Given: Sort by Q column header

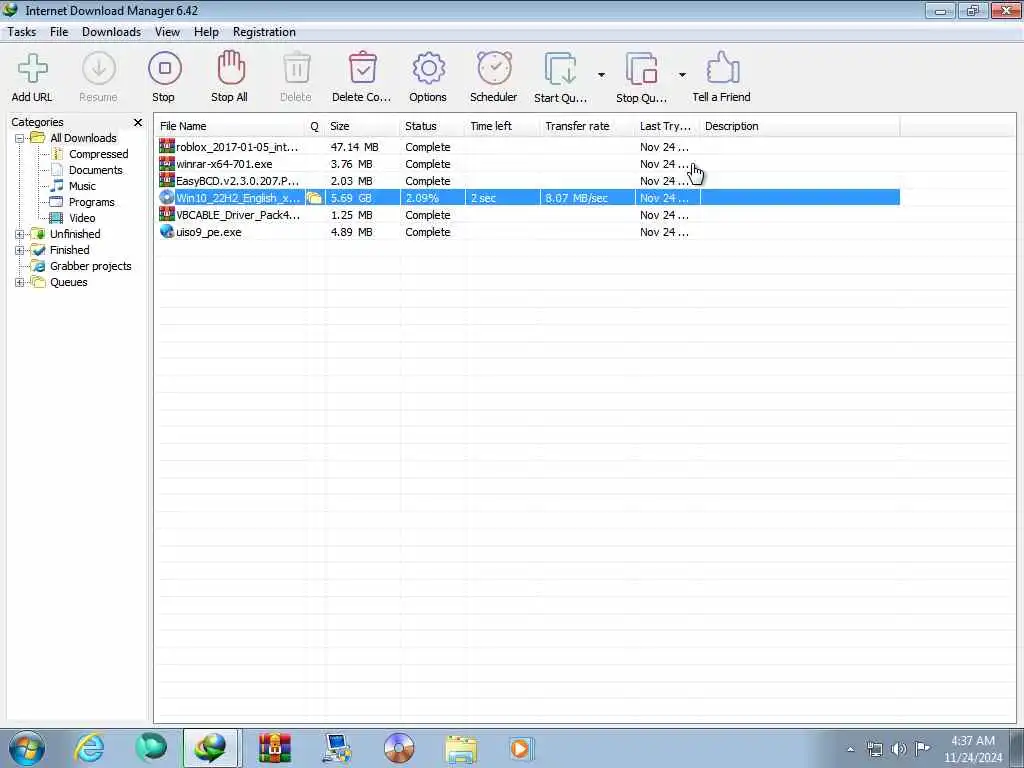Looking at the screenshot, I should tap(315, 126).
